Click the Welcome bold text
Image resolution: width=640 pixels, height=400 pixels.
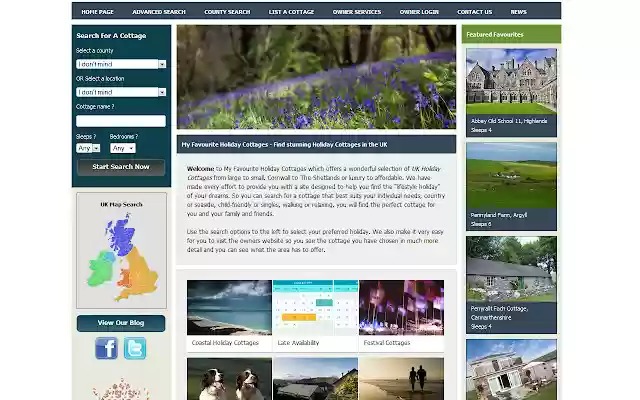coord(200,169)
